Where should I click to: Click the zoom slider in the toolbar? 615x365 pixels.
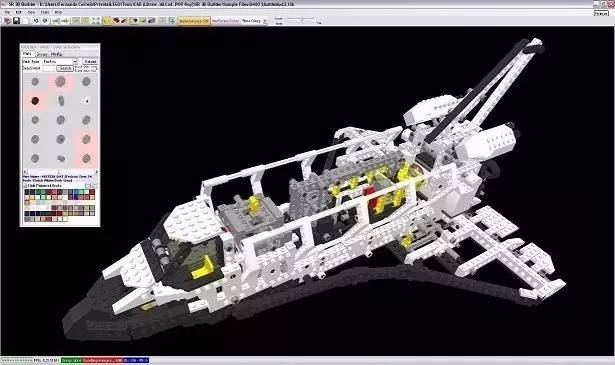pos(301,18)
